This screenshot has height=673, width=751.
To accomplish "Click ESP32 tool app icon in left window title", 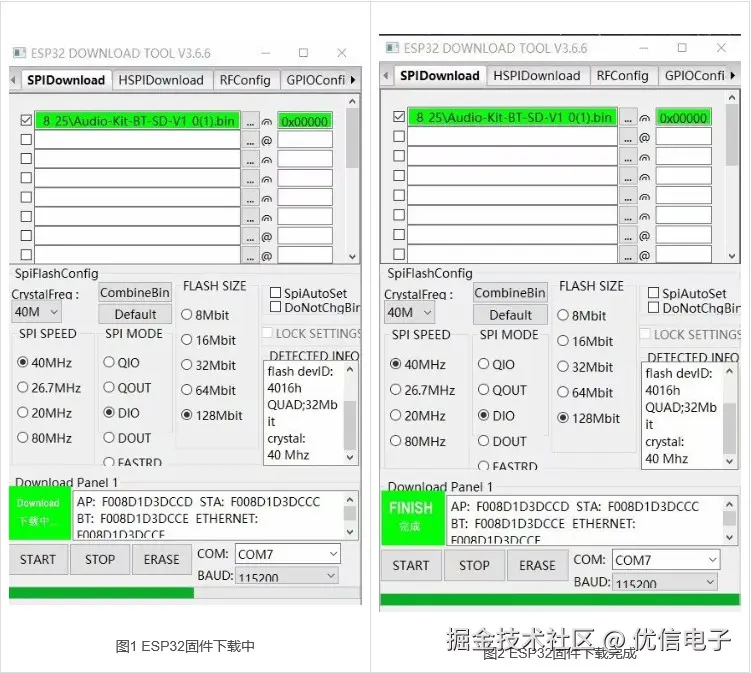I will (x=19, y=53).
